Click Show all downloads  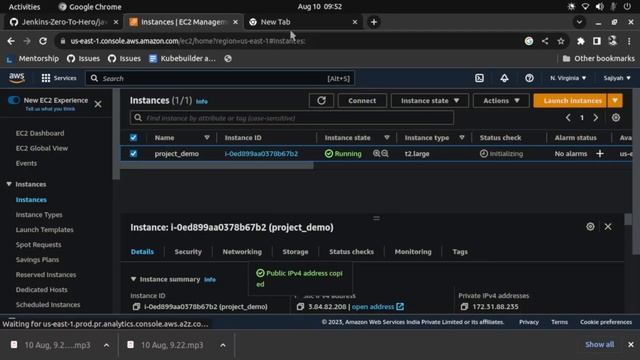(599, 344)
